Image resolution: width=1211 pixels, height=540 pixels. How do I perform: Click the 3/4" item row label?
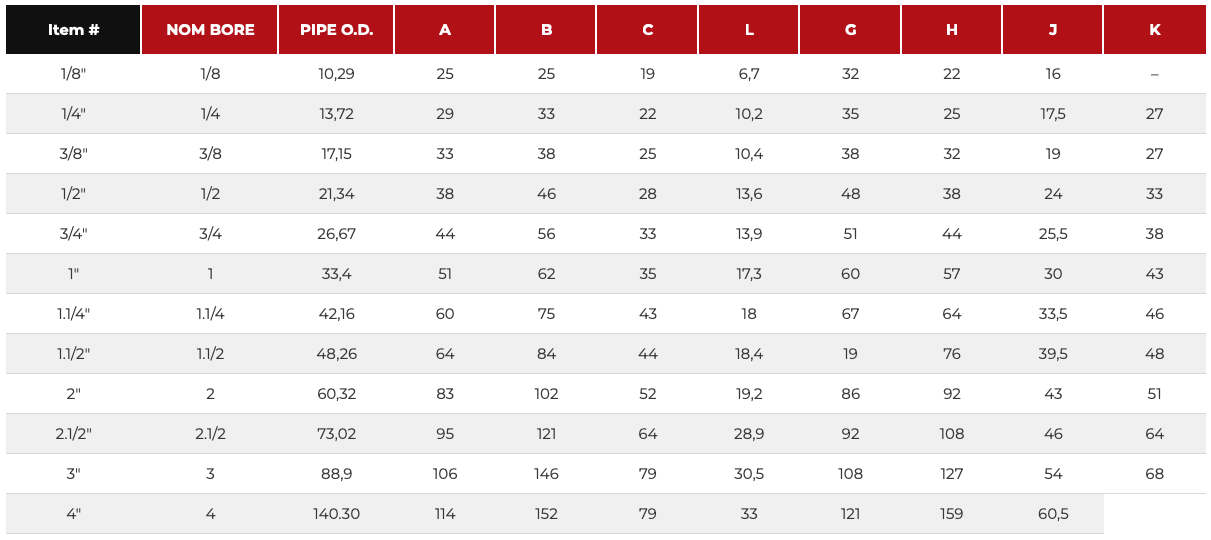pyautogui.click(x=73, y=234)
